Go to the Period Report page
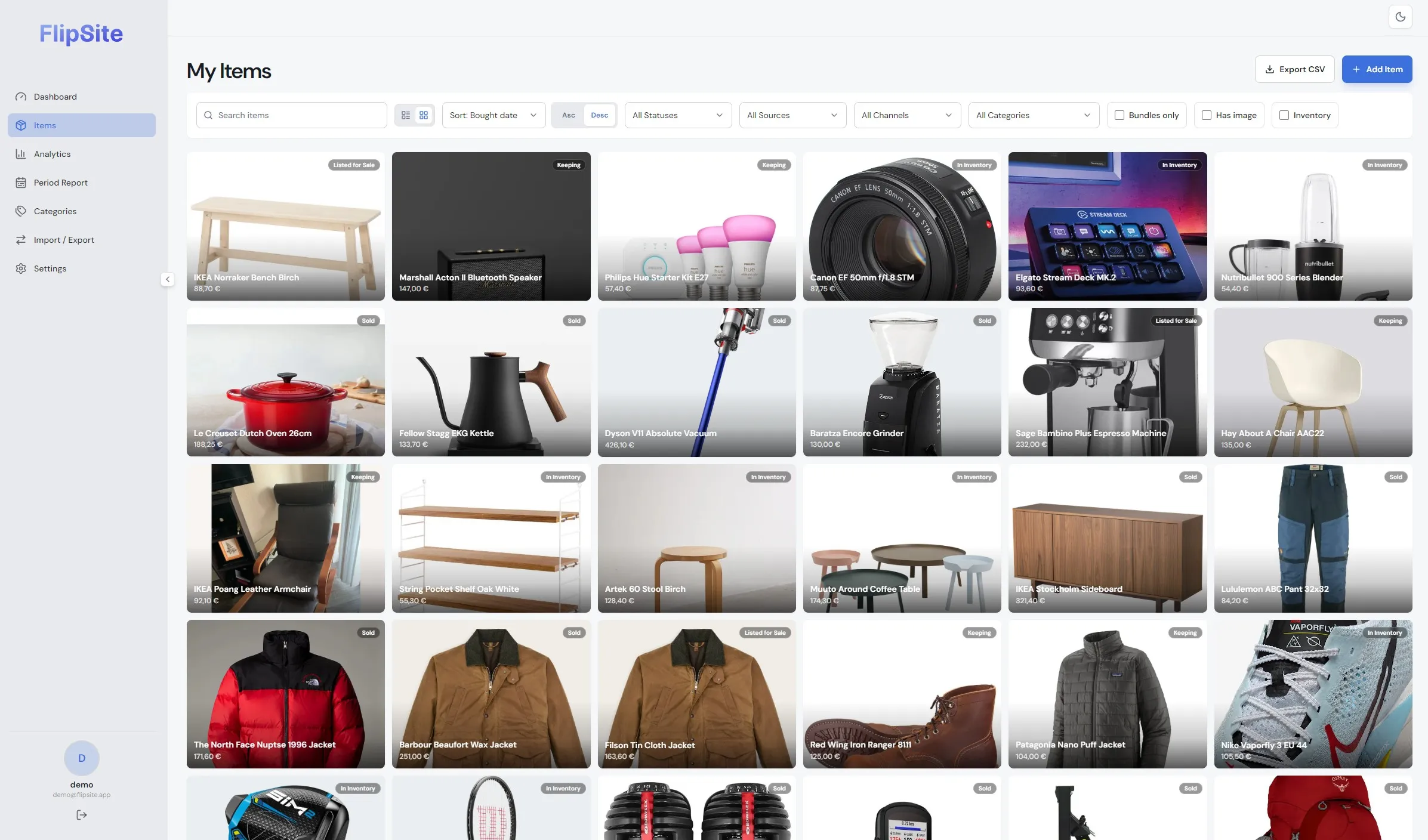This screenshot has height=840, width=1428. click(x=82, y=183)
